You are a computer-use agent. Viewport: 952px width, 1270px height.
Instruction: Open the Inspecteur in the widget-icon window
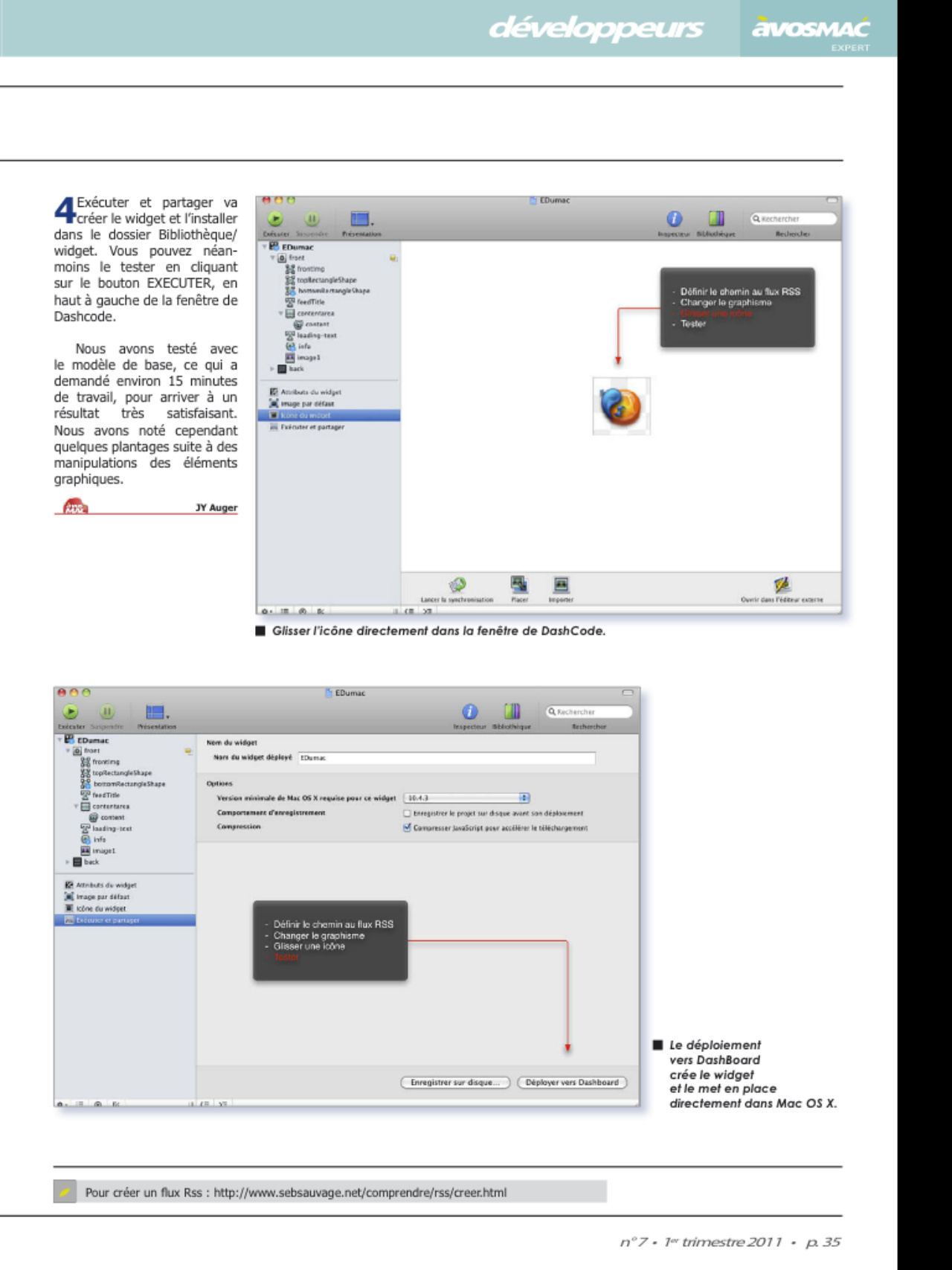(x=674, y=219)
